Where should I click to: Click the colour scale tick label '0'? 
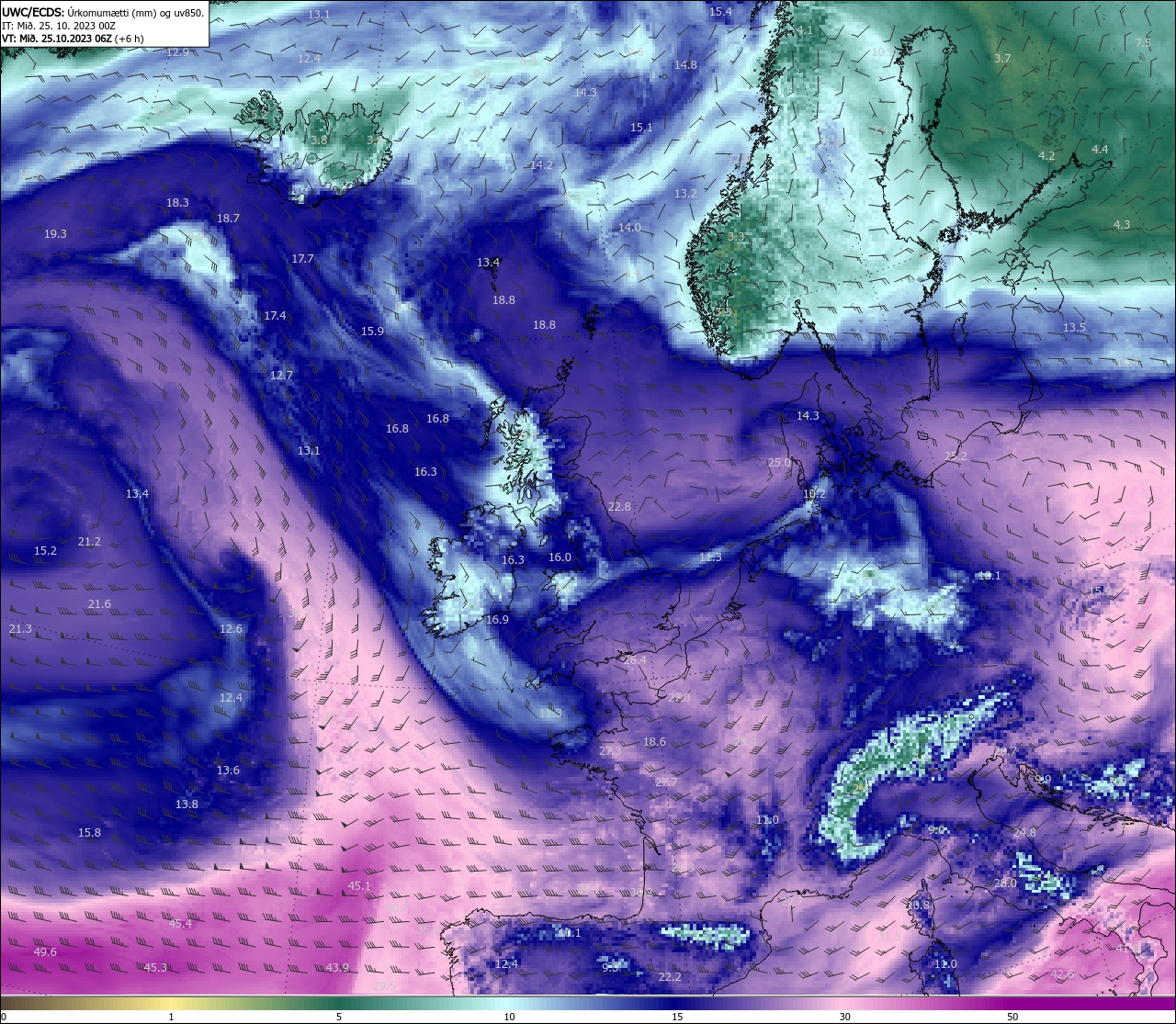4,1017
